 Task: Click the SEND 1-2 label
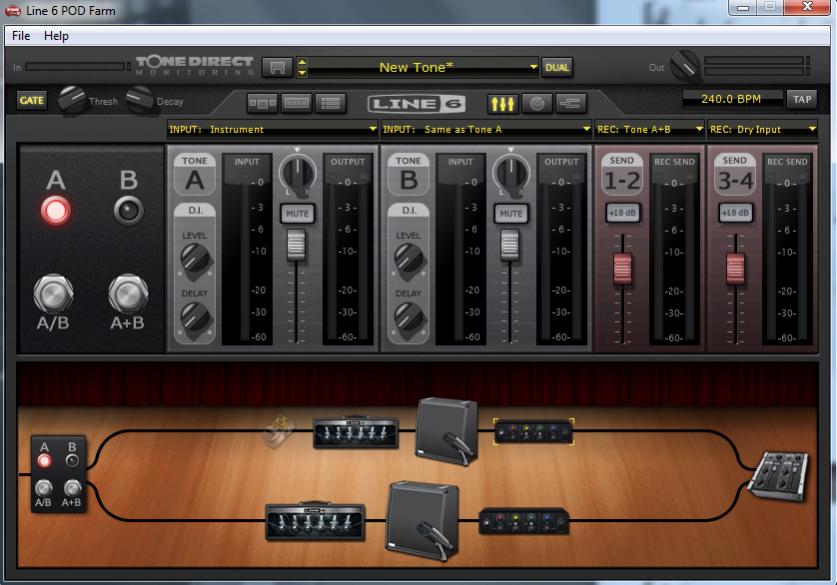pos(621,174)
